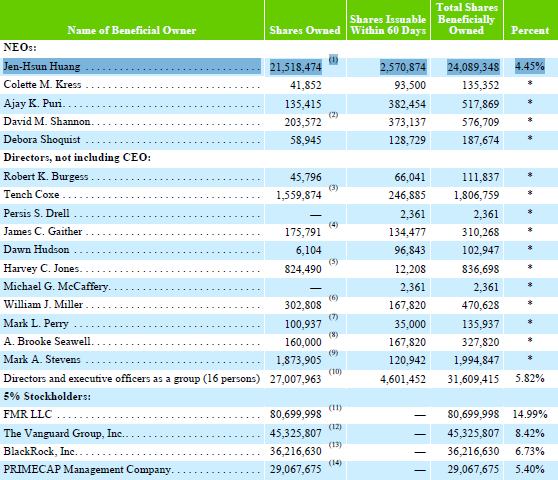The height and width of the screenshot is (480, 558).
Task: Select the 5% Stockholders section heading
Action: click(x=47, y=396)
